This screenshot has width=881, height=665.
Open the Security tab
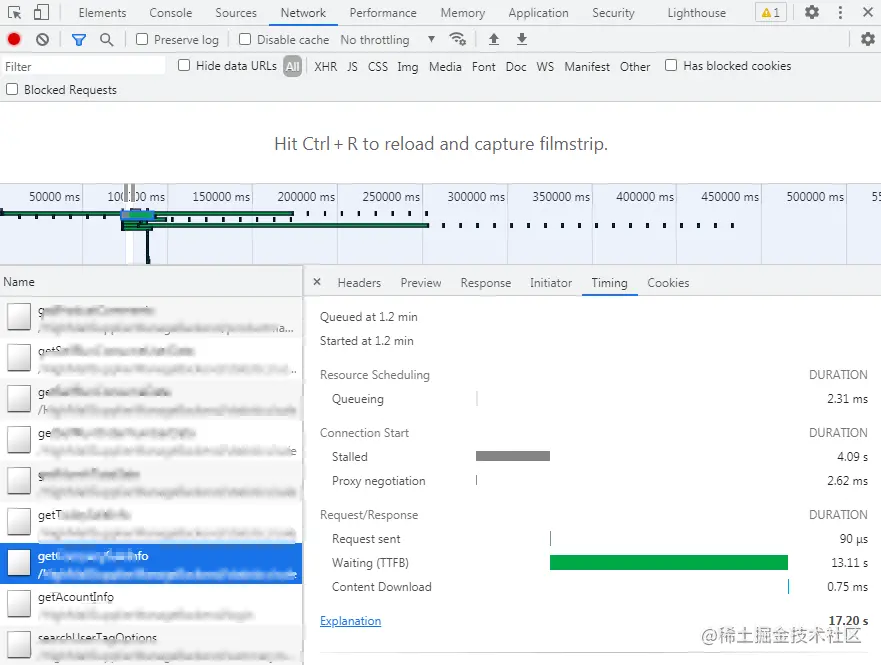(x=613, y=12)
